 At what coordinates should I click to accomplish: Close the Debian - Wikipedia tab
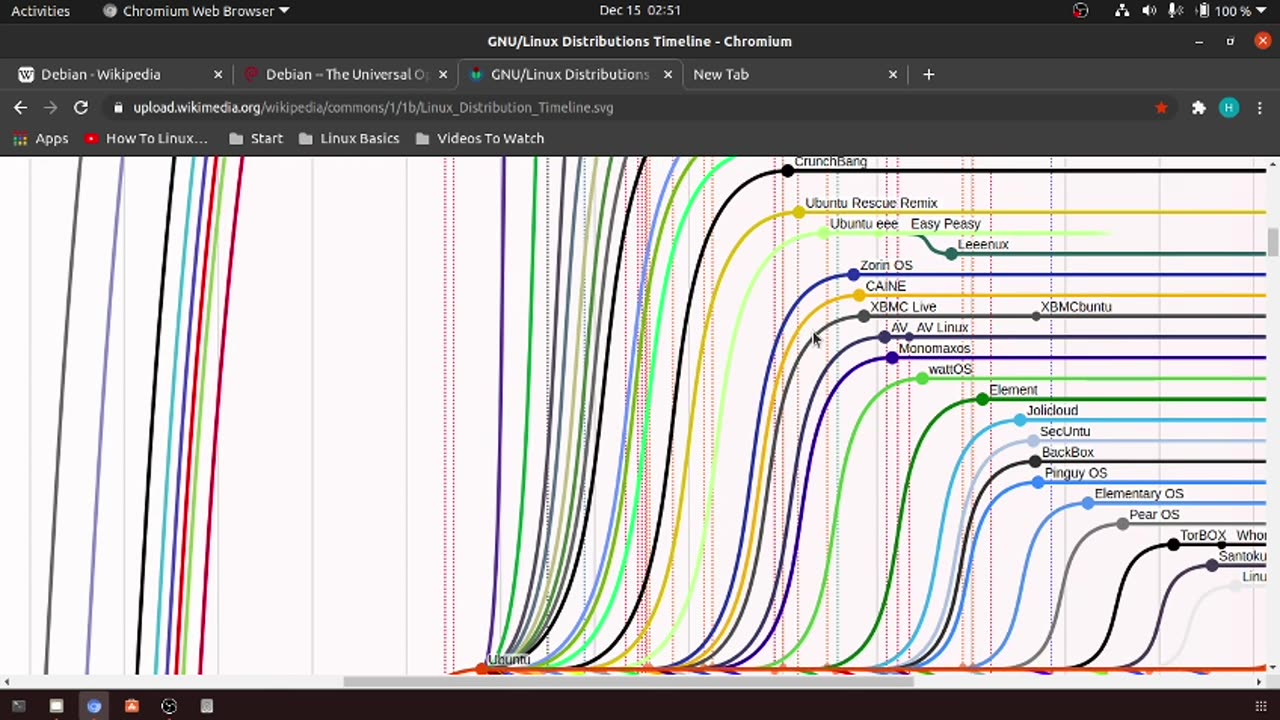click(x=218, y=74)
